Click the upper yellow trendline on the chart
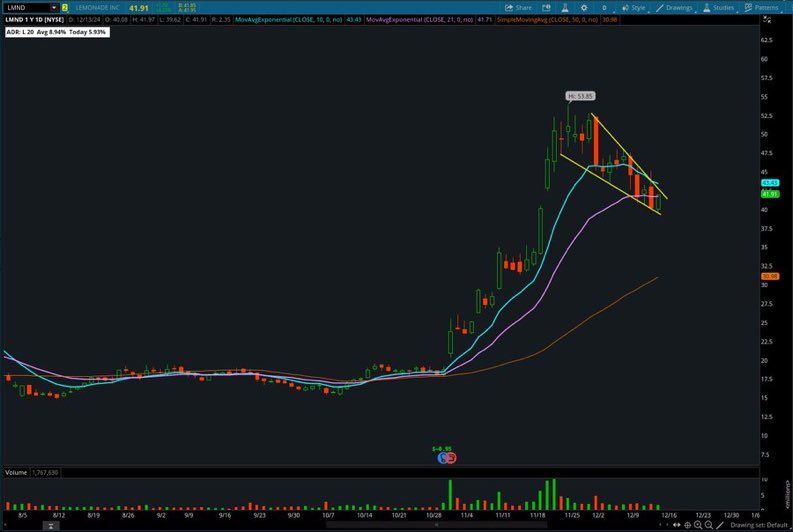 pos(630,156)
